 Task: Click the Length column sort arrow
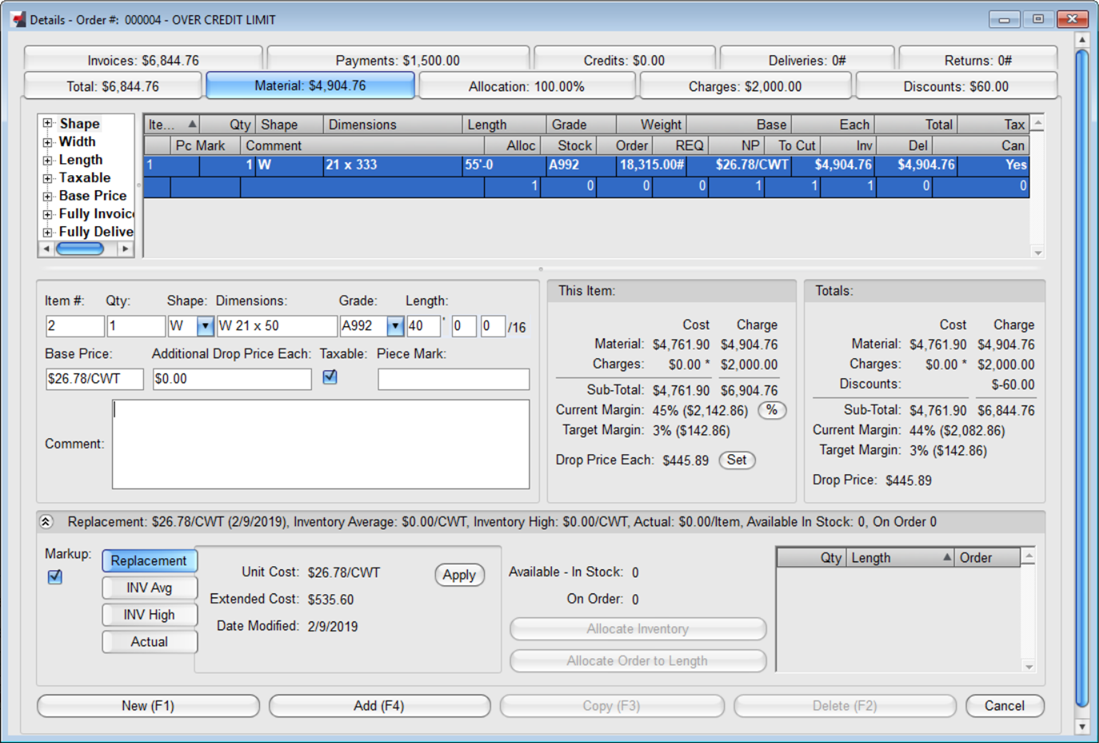click(x=946, y=558)
